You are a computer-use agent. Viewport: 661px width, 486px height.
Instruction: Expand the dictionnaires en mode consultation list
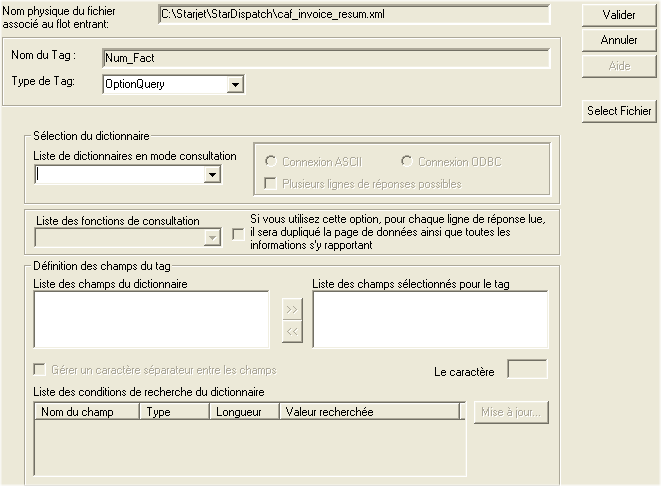point(212,175)
